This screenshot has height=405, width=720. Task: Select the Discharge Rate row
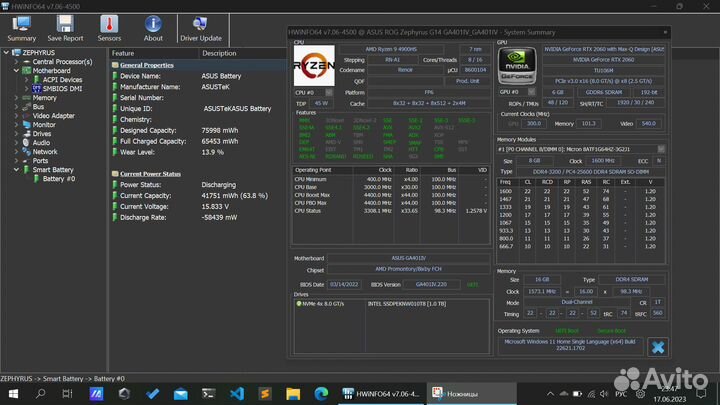click(197, 217)
